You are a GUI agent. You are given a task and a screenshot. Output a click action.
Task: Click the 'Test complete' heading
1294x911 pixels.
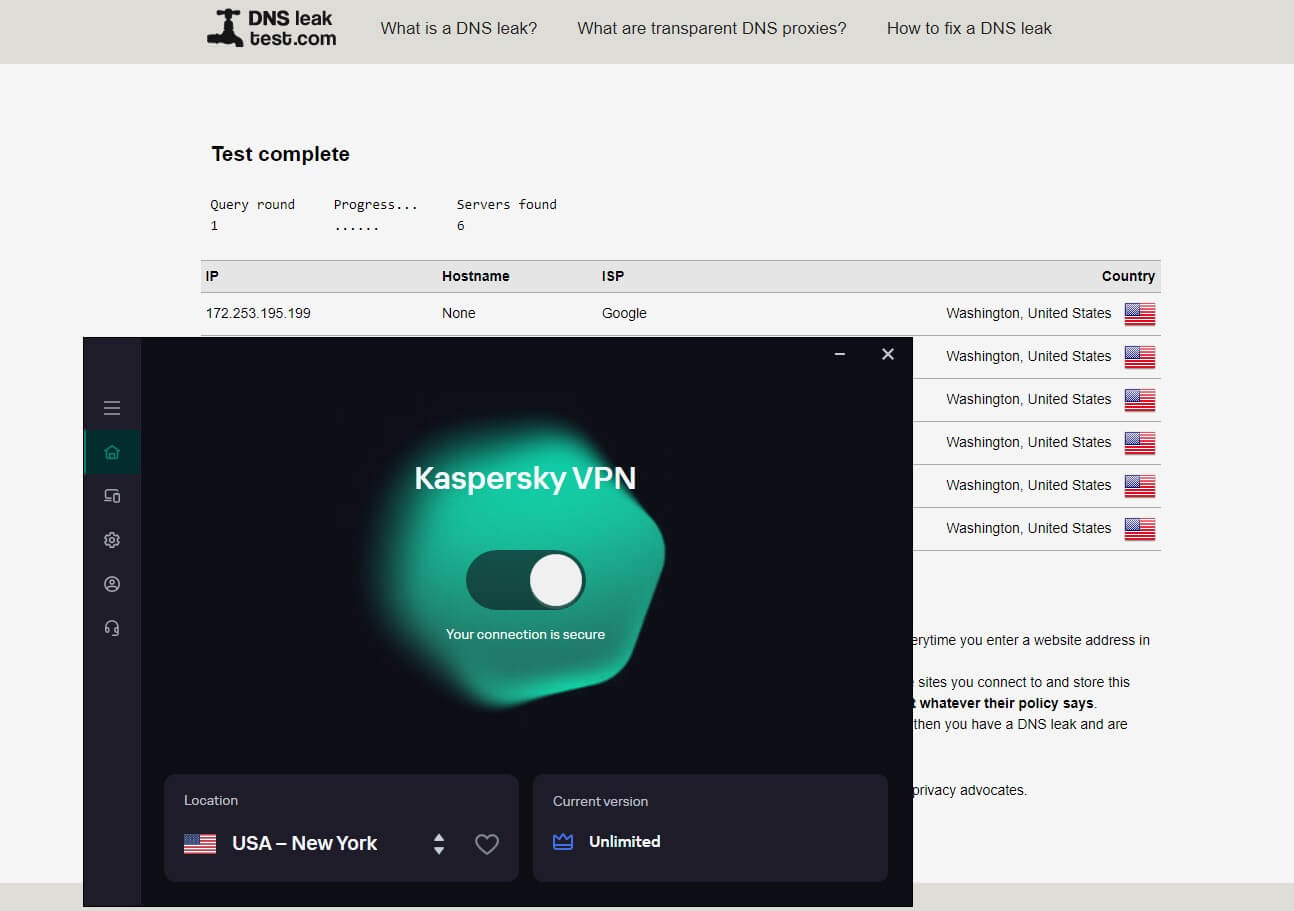coord(281,154)
